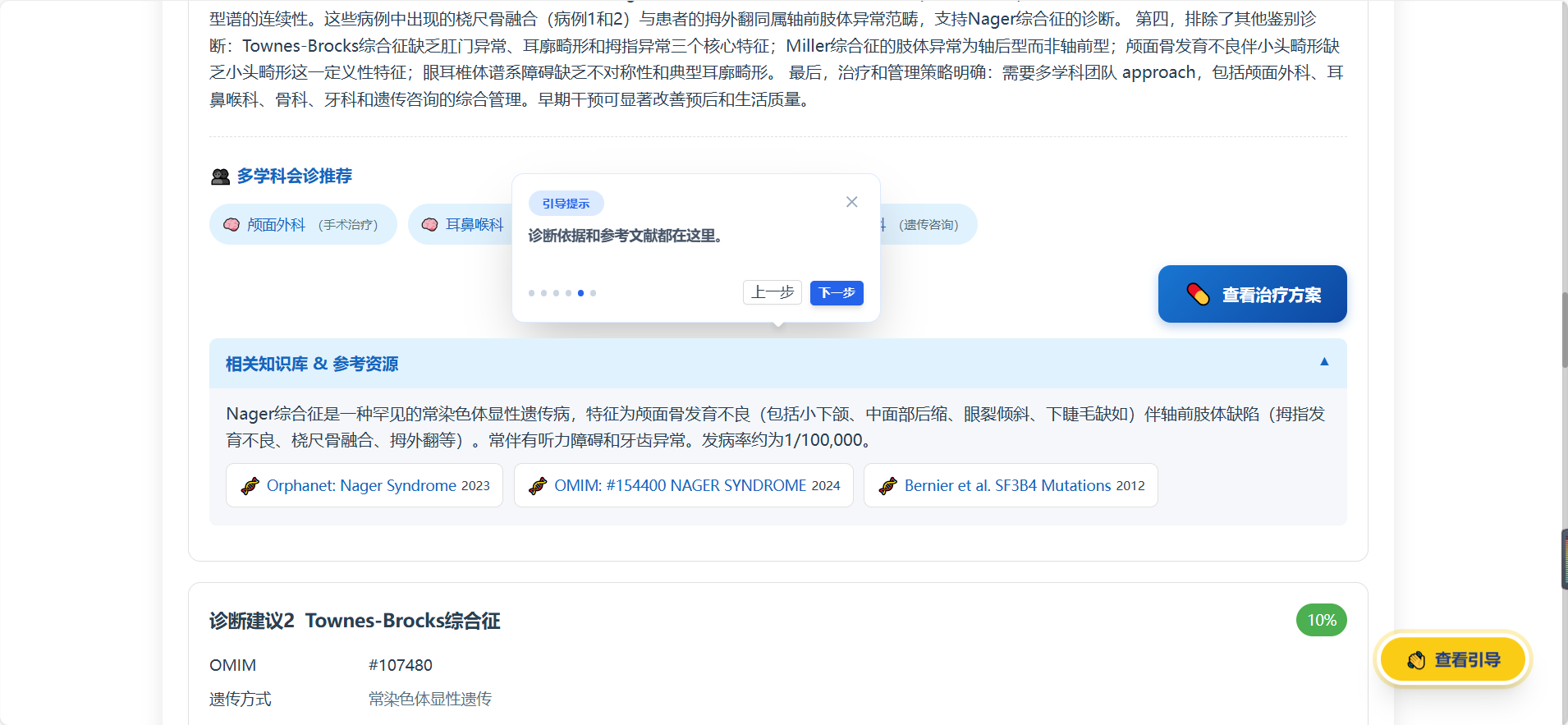Open the 查看引导 floating guide button
This screenshot has width=1568, height=725.
point(1452,659)
